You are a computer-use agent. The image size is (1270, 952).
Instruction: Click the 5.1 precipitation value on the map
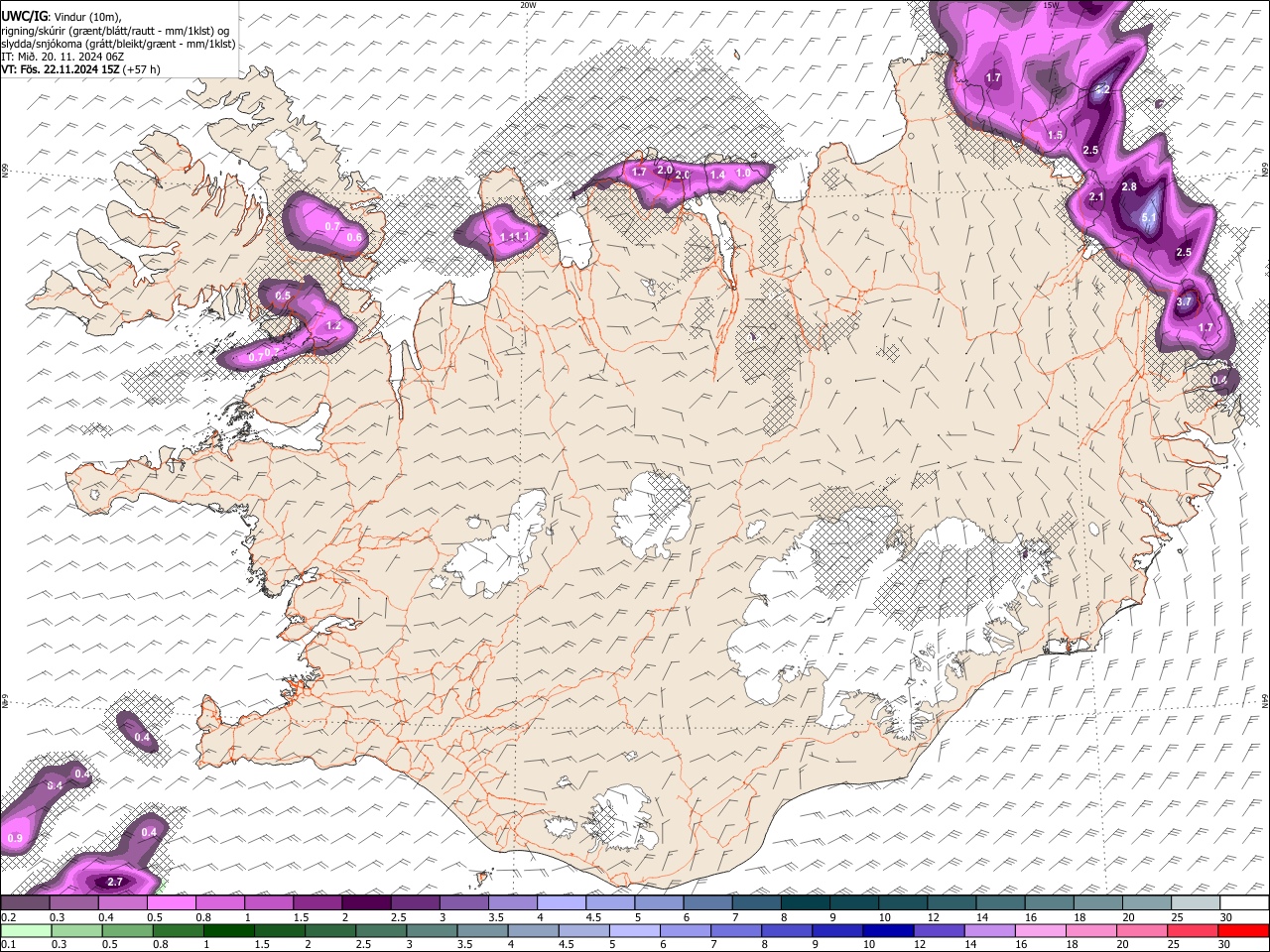1150,217
